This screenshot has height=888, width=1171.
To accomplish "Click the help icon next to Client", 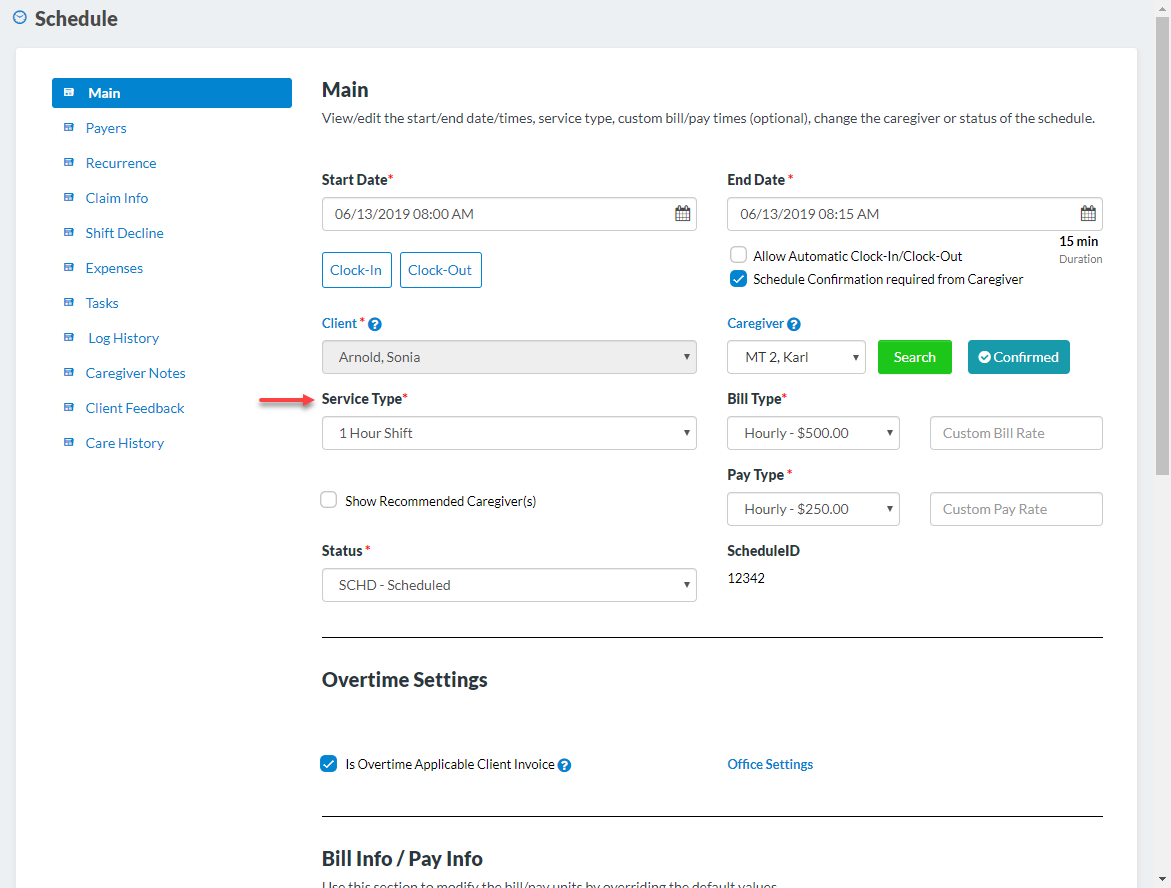I will (375, 324).
